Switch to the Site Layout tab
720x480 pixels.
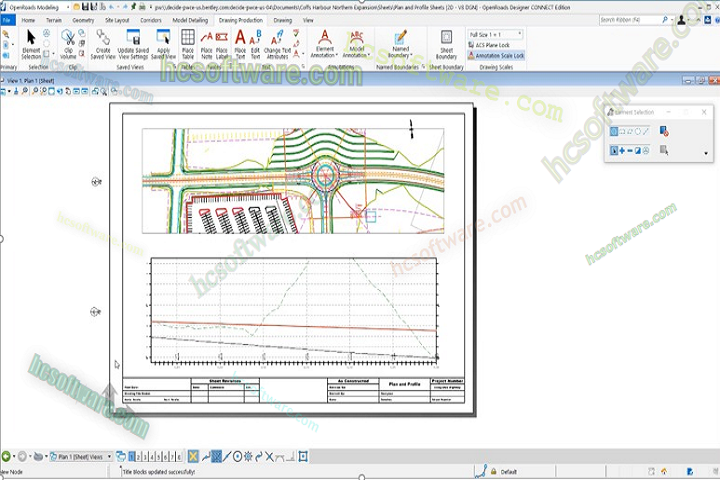(x=117, y=20)
